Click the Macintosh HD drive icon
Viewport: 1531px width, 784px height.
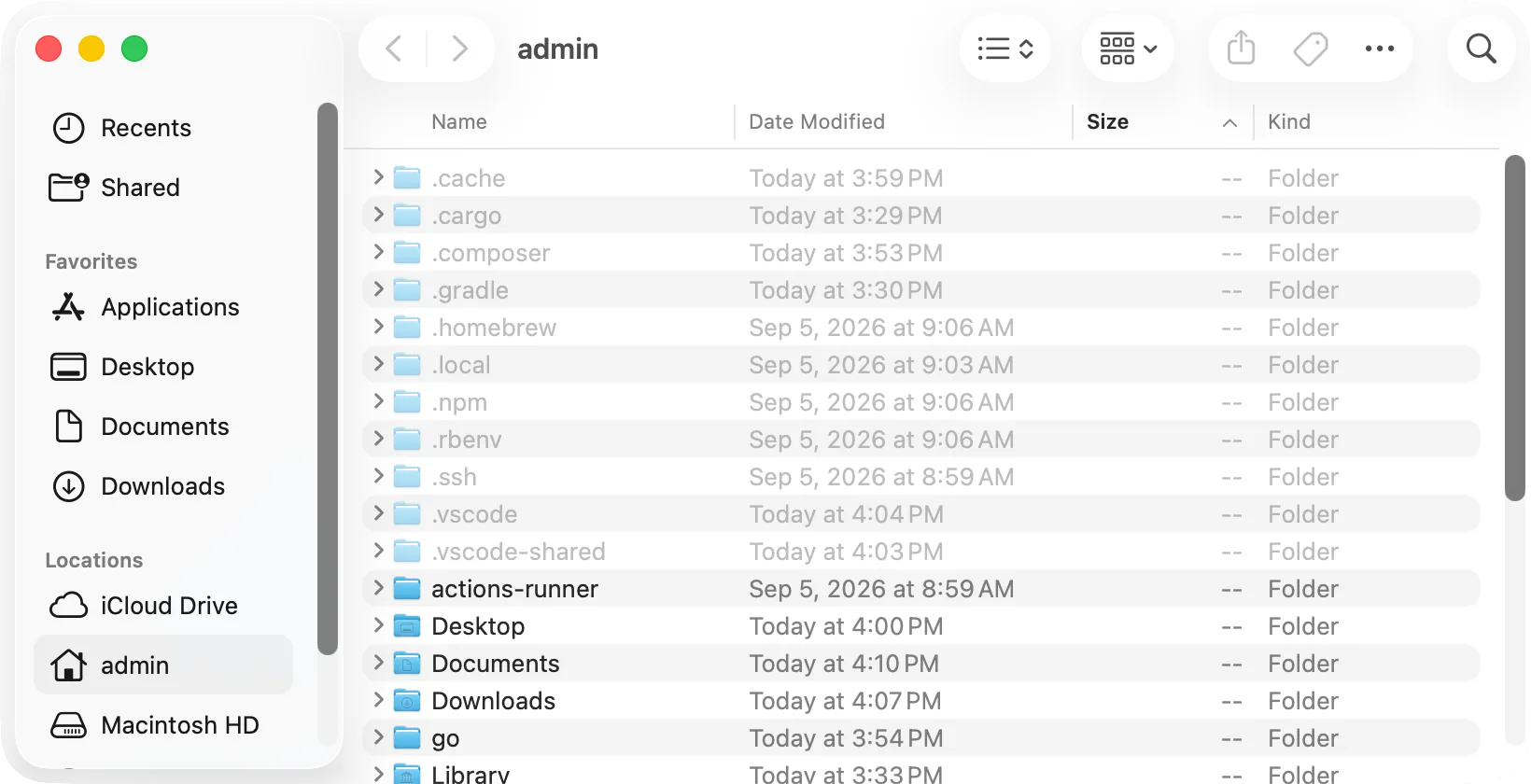pos(68,725)
